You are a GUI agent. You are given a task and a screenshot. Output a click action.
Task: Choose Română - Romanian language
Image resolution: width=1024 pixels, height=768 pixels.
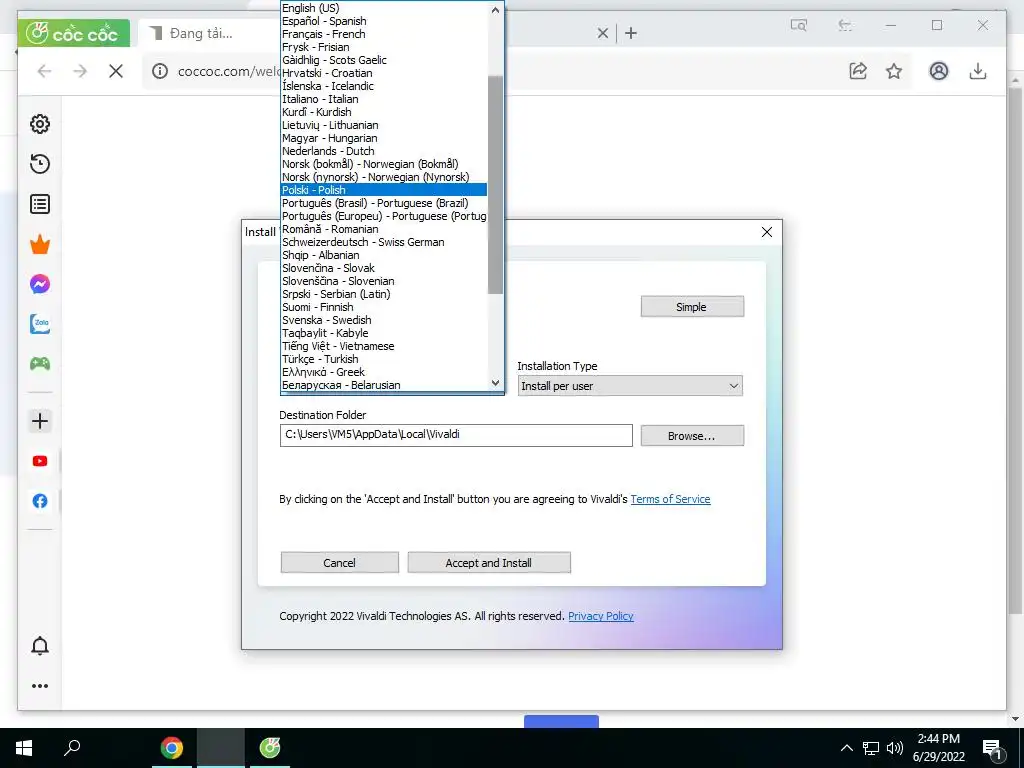(383, 229)
